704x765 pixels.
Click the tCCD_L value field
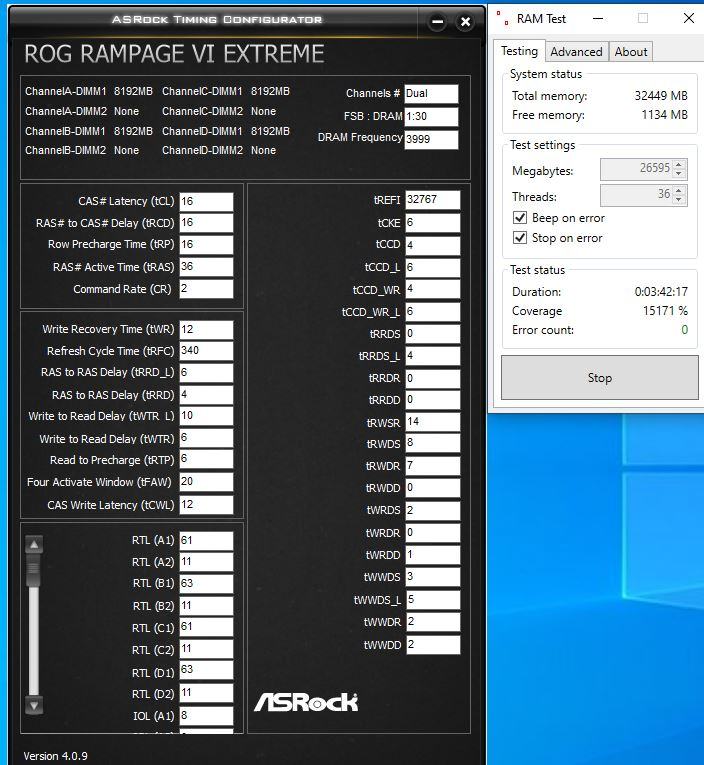pos(433,267)
